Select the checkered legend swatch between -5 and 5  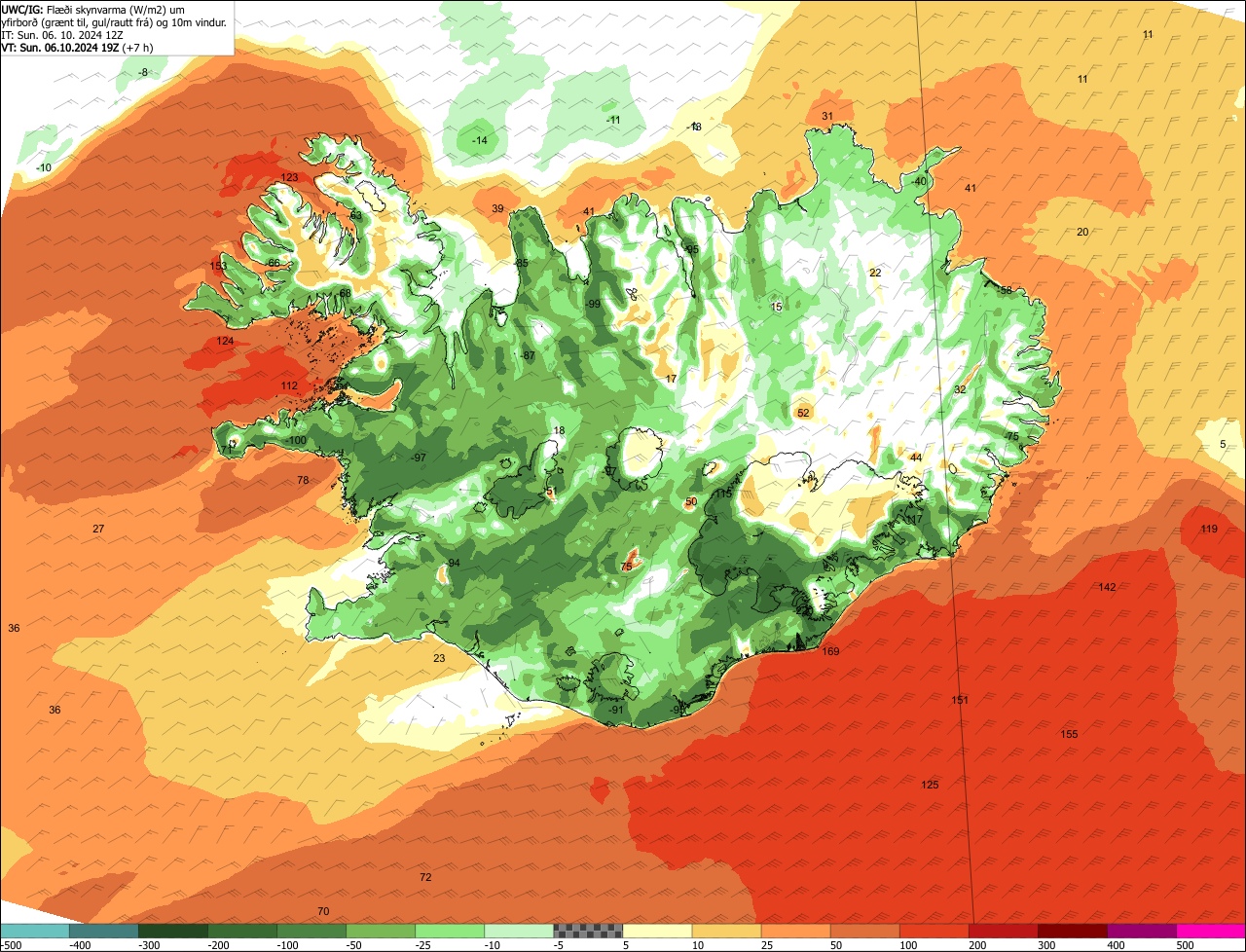(588, 931)
